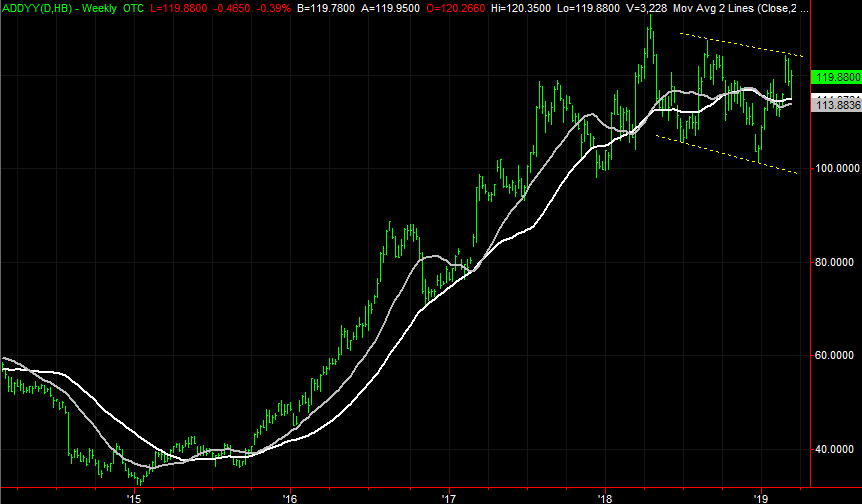
Task: Click the percent change -0.39%
Action: (x=273, y=8)
